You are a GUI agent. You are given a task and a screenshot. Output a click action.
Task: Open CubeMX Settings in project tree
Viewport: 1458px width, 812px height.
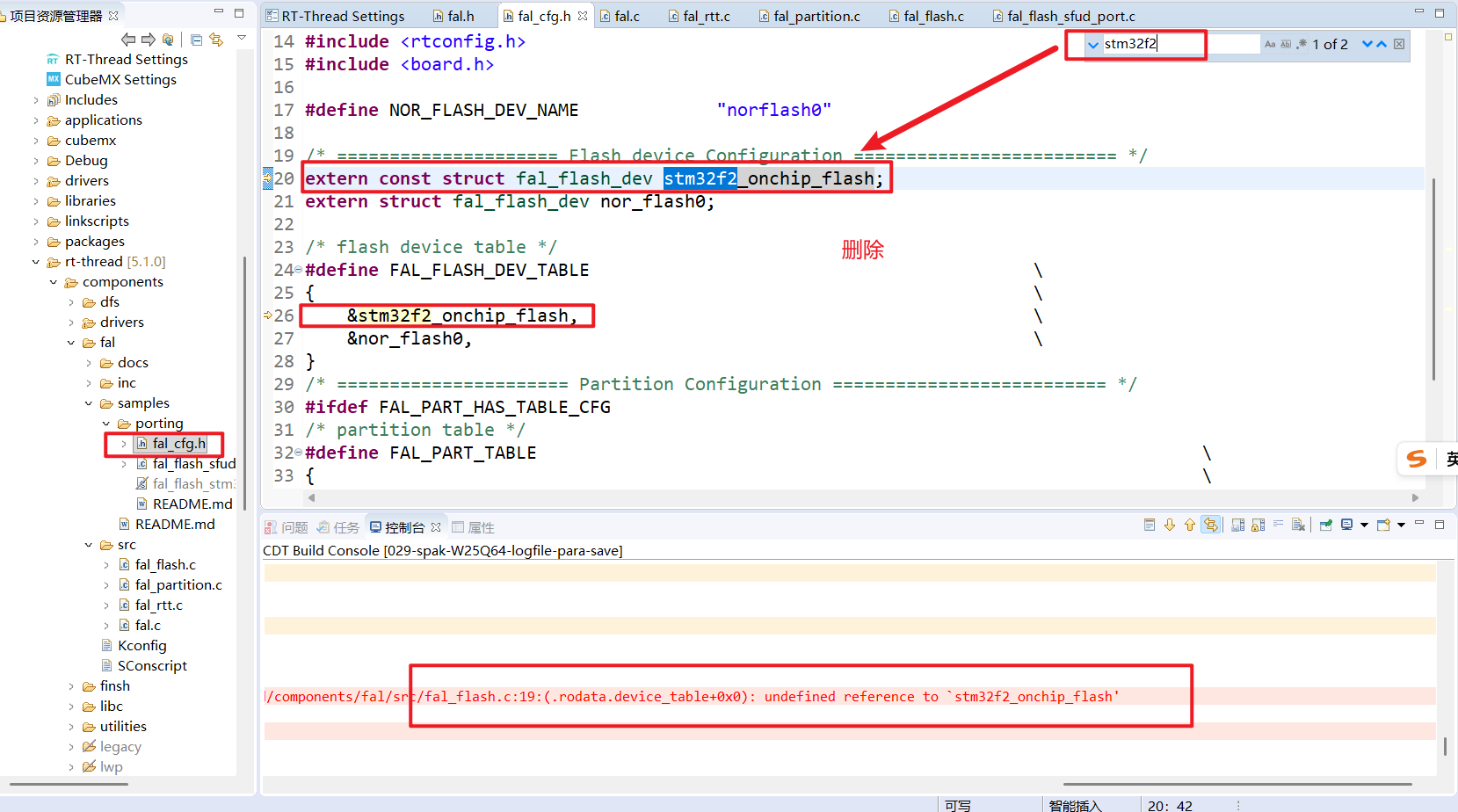pyautogui.click(x=120, y=79)
